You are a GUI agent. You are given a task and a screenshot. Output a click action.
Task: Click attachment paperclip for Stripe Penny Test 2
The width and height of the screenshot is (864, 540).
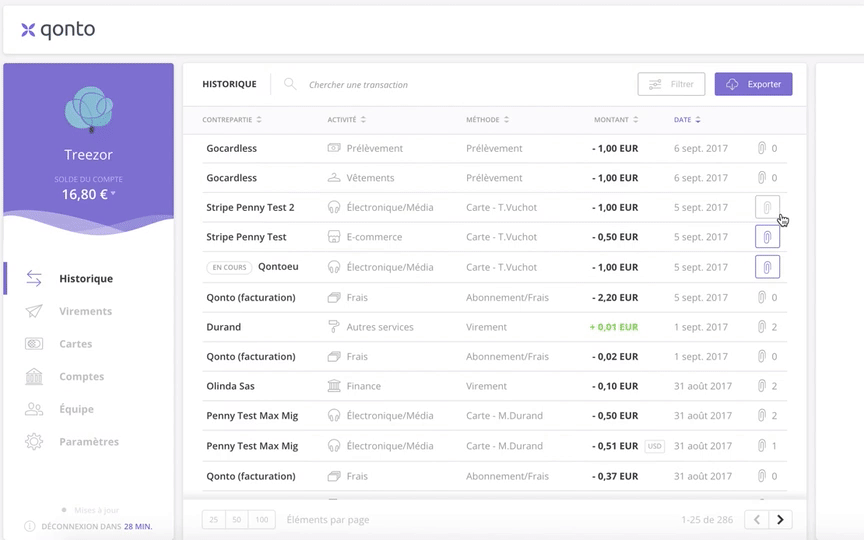click(x=767, y=208)
